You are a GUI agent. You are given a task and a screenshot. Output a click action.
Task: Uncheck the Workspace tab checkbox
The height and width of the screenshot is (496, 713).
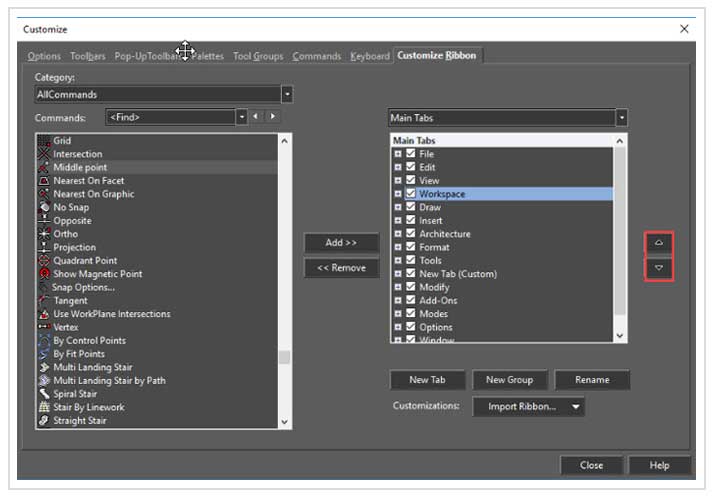[x=411, y=193]
